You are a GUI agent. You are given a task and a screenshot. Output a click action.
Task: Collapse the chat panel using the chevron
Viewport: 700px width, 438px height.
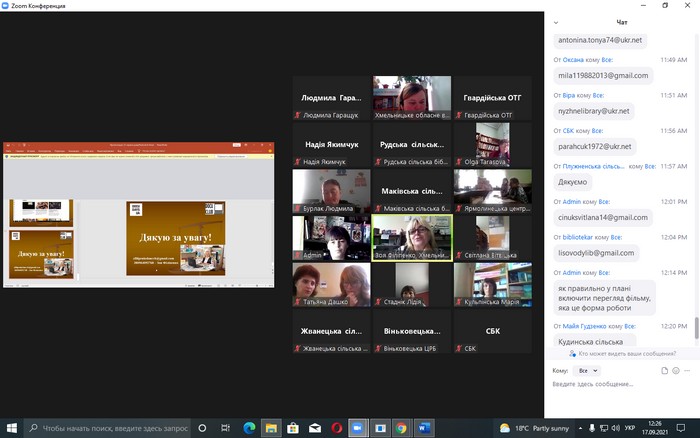coord(557,21)
